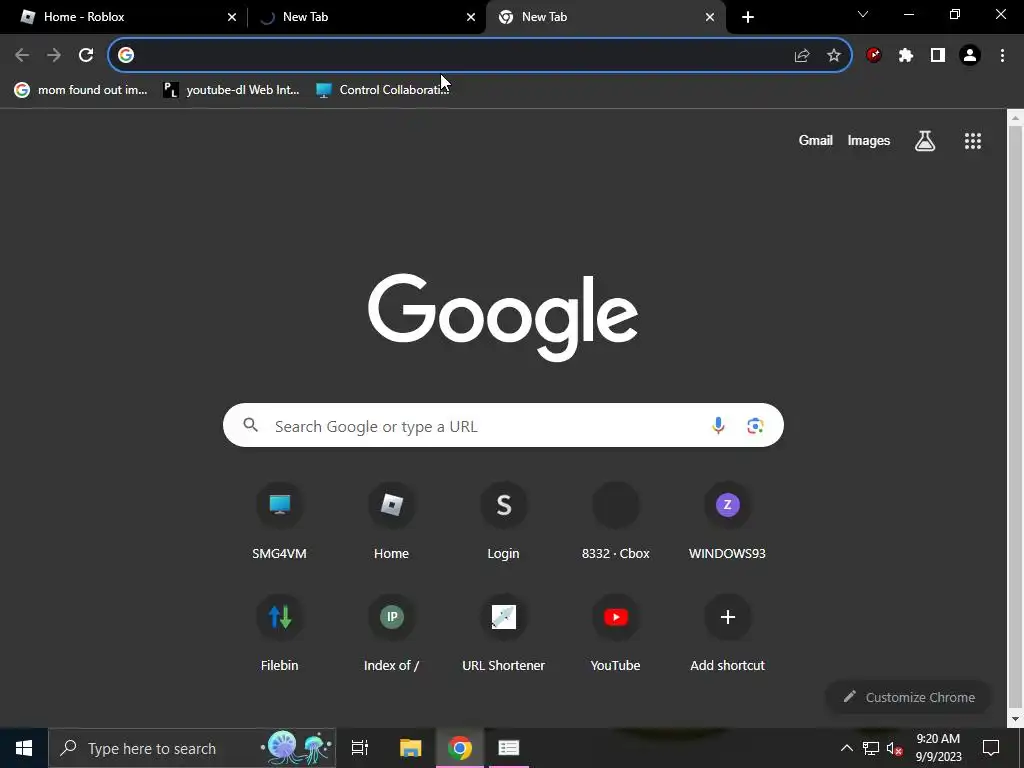The image size is (1024, 768).
Task: Open Roblox Home shortcut
Action: [x=391, y=521]
